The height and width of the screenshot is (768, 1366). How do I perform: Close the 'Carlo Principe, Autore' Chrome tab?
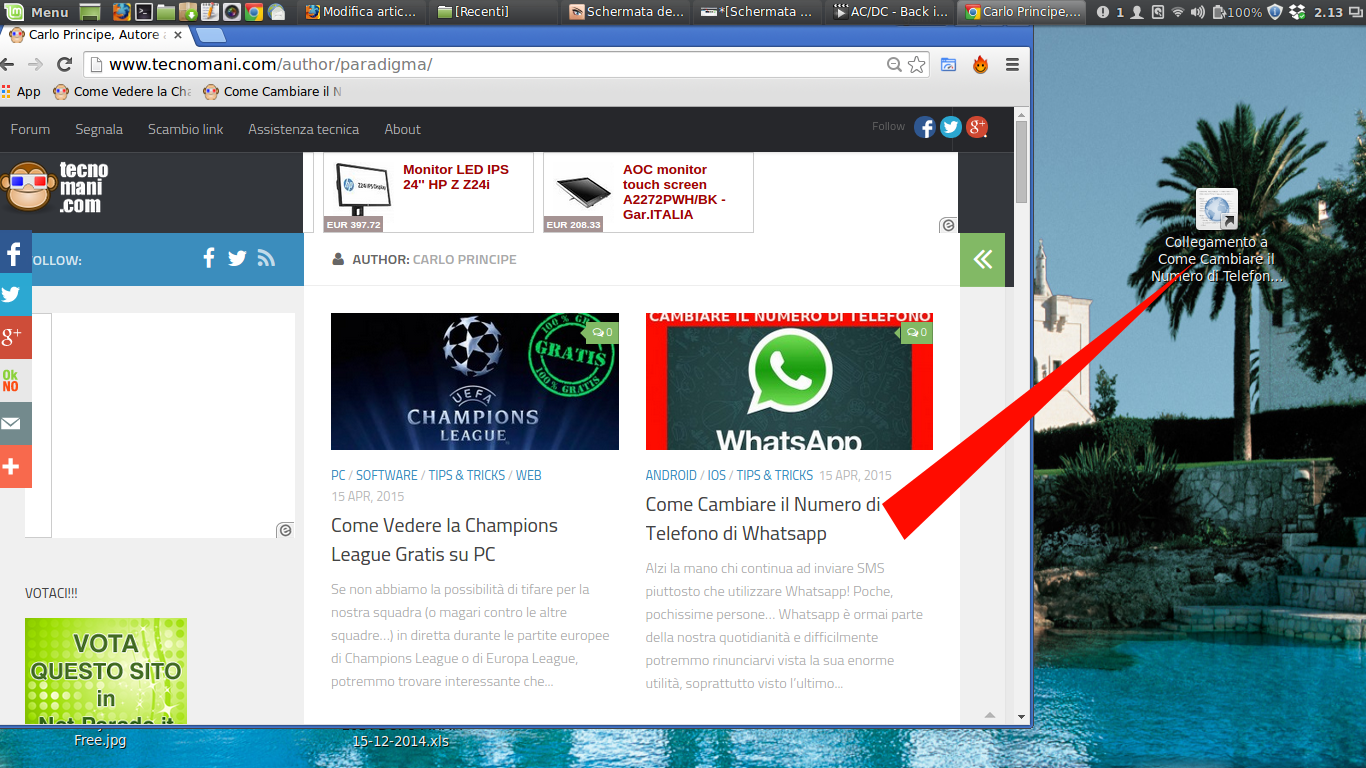click(x=177, y=35)
